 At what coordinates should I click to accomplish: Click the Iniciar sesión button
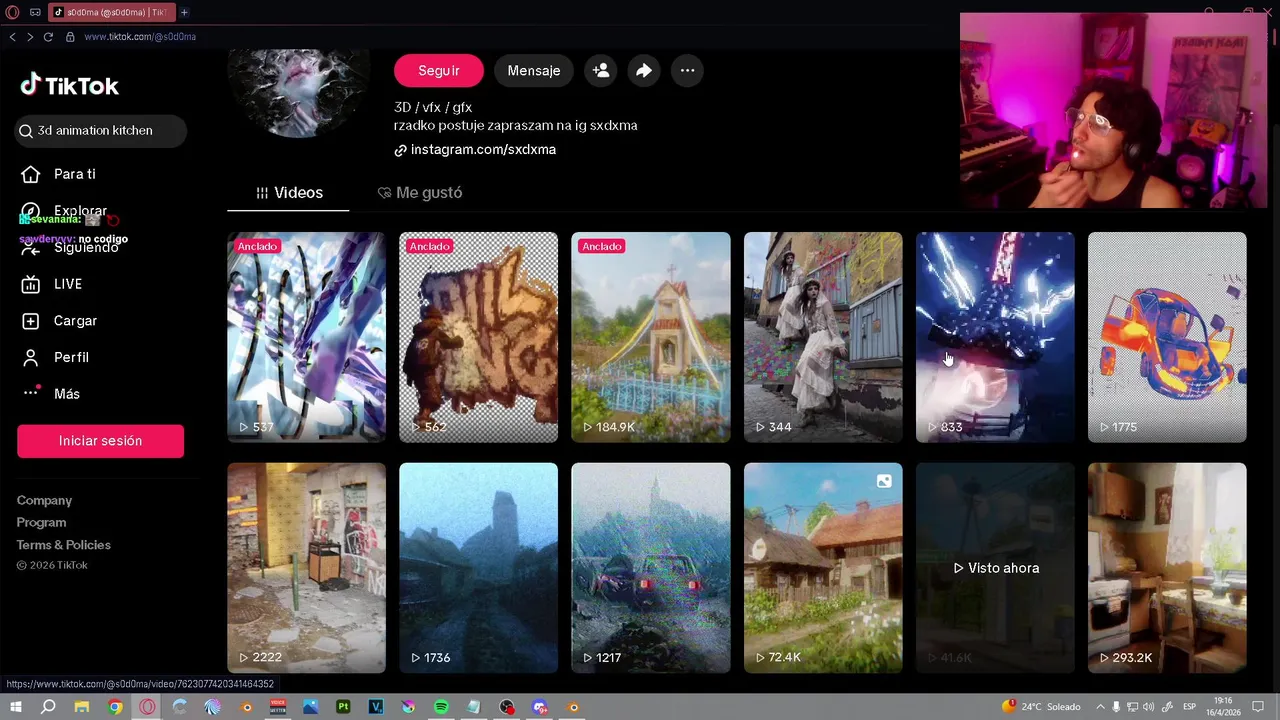(x=100, y=441)
